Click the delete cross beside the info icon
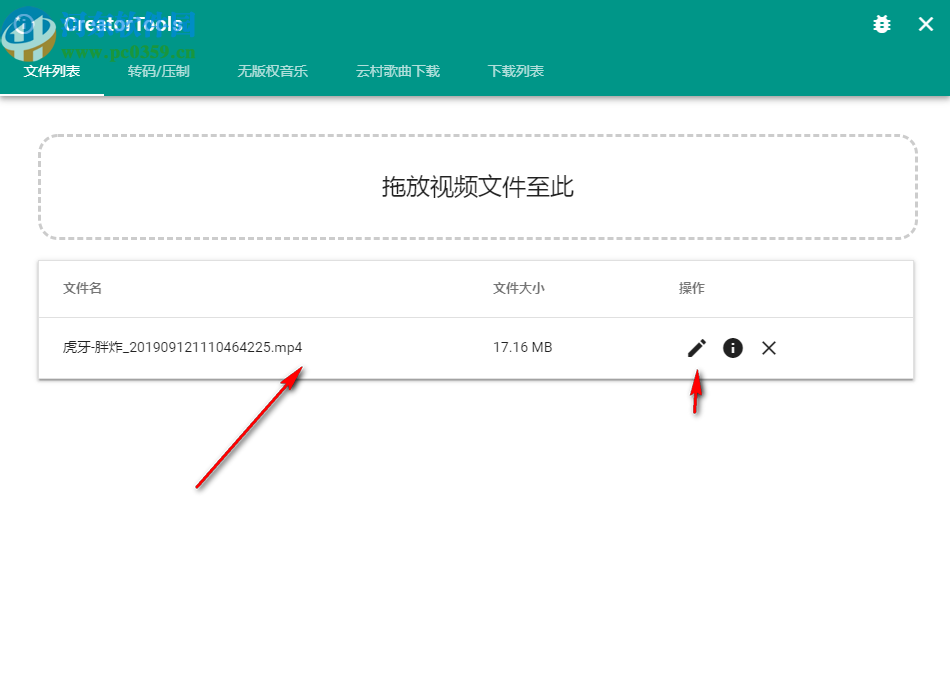The height and width of the screenshot is (700, 950). point(769,348)
